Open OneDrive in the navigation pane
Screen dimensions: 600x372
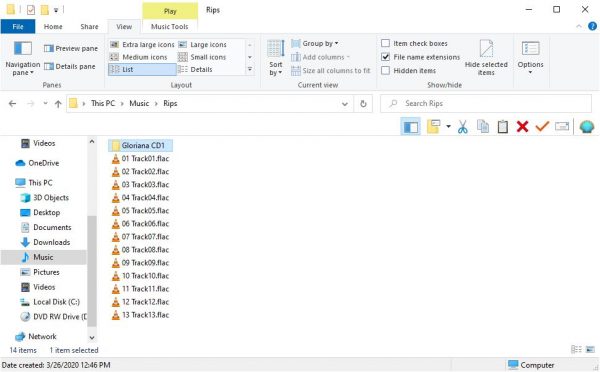(37, 163)
